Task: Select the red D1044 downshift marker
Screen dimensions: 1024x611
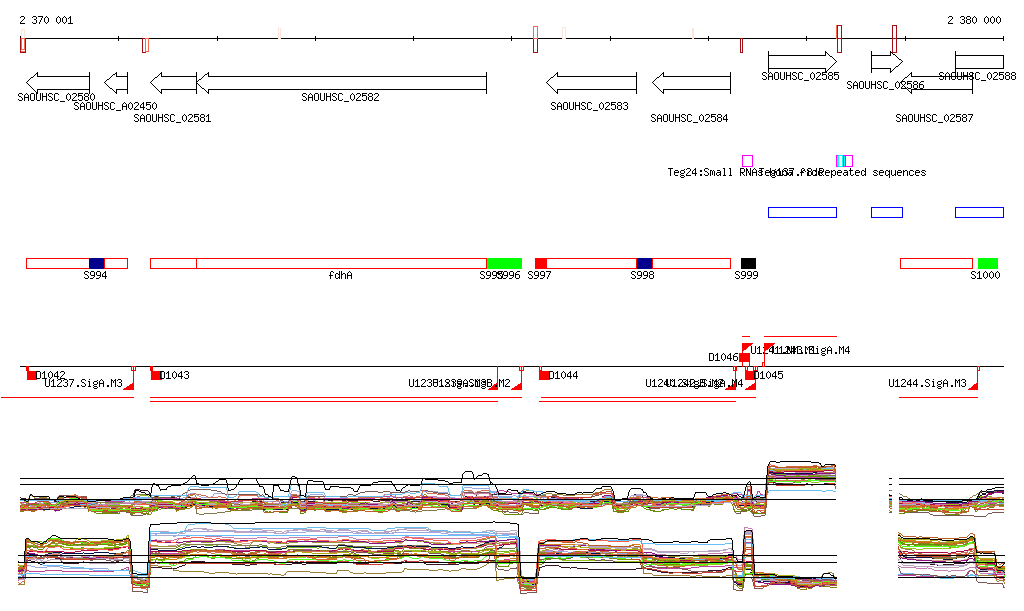Action: tap(545, 374)
